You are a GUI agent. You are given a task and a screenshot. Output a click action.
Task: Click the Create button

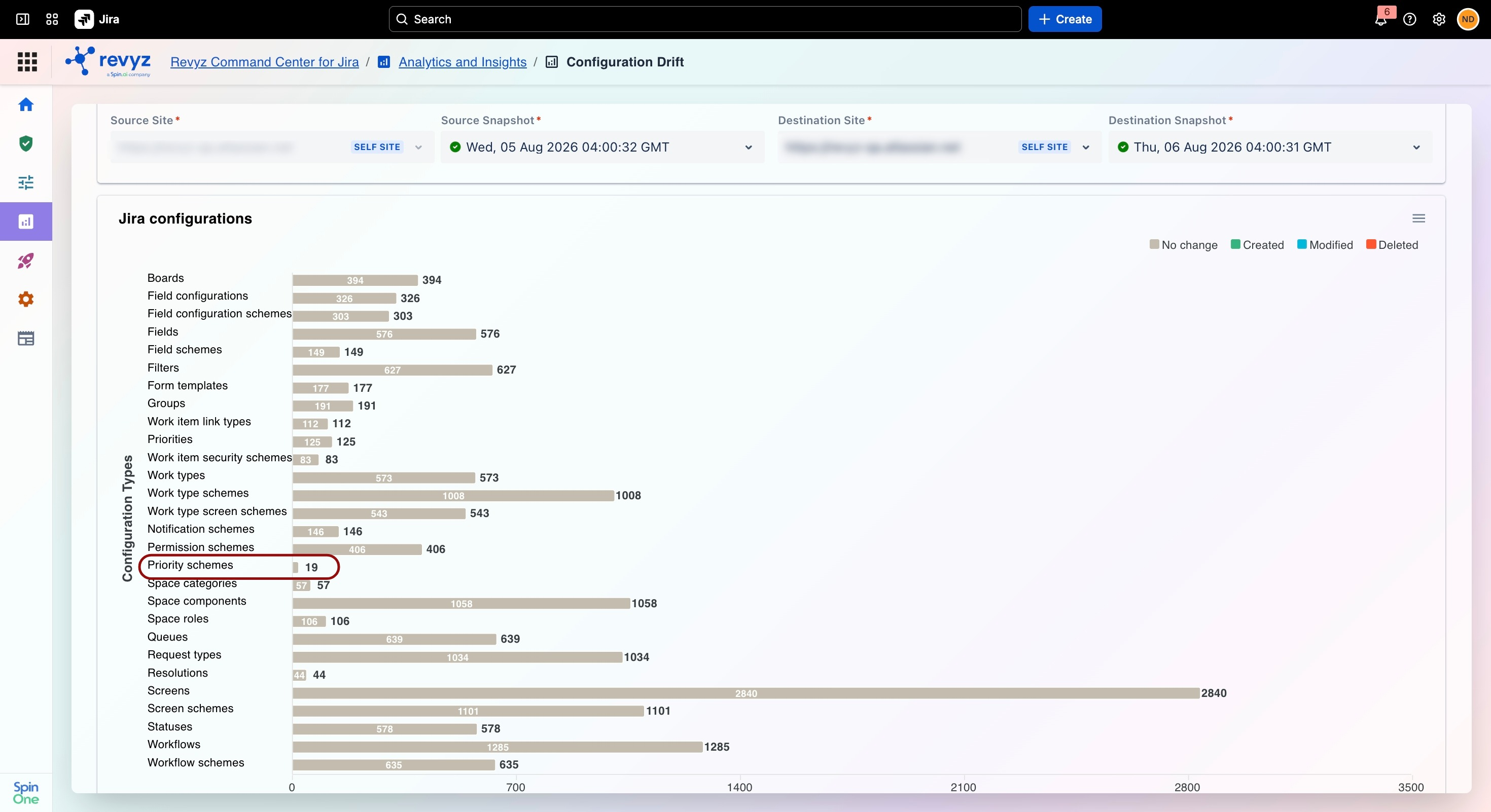tap(1065, 19)
